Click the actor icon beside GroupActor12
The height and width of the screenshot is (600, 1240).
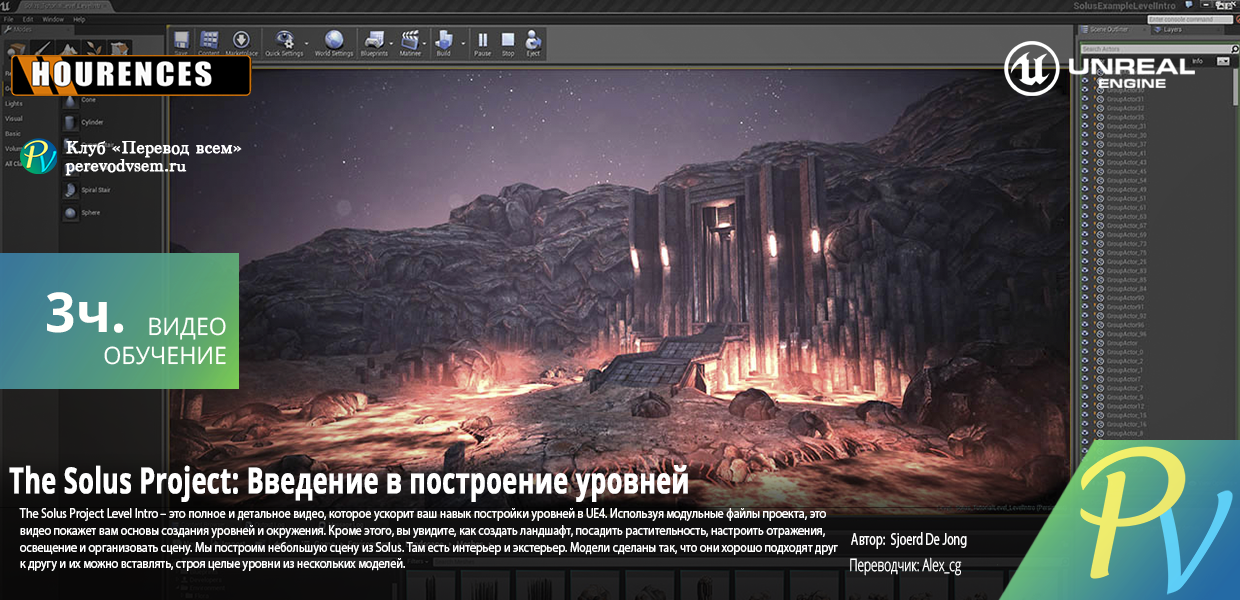pos(1099,406)
